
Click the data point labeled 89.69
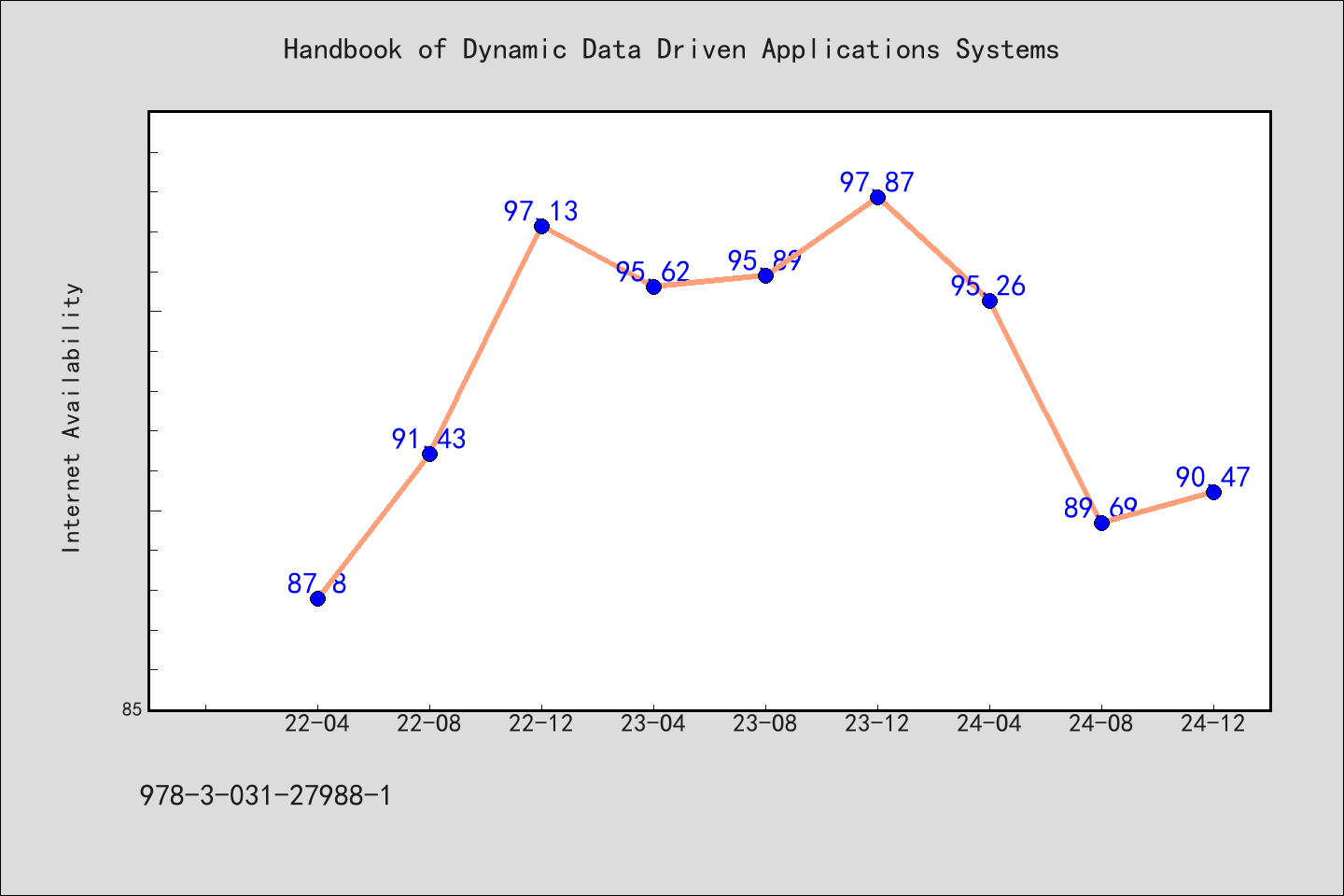point(1101,523)
